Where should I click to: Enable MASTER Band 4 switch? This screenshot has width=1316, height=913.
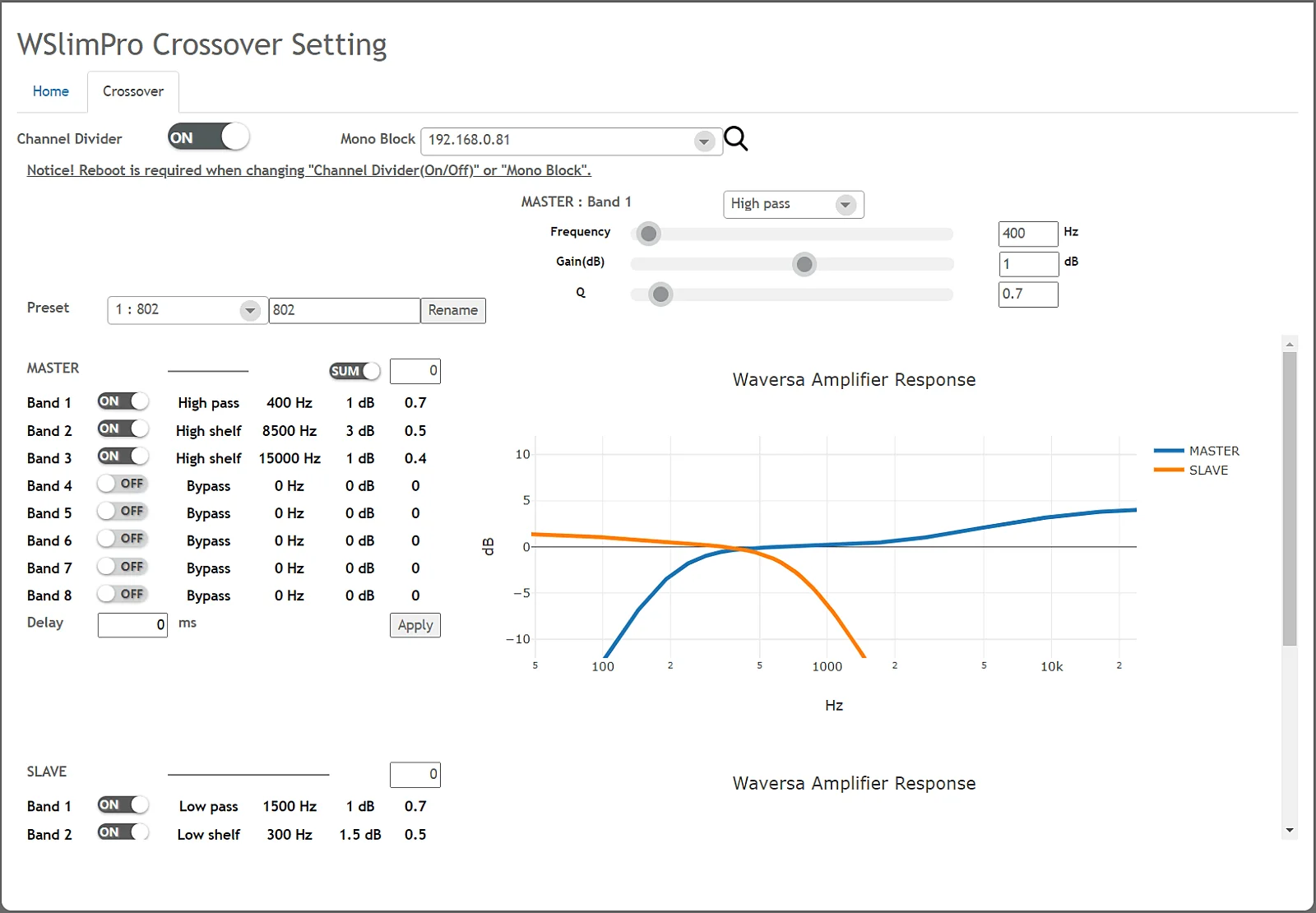click(123, 484)
